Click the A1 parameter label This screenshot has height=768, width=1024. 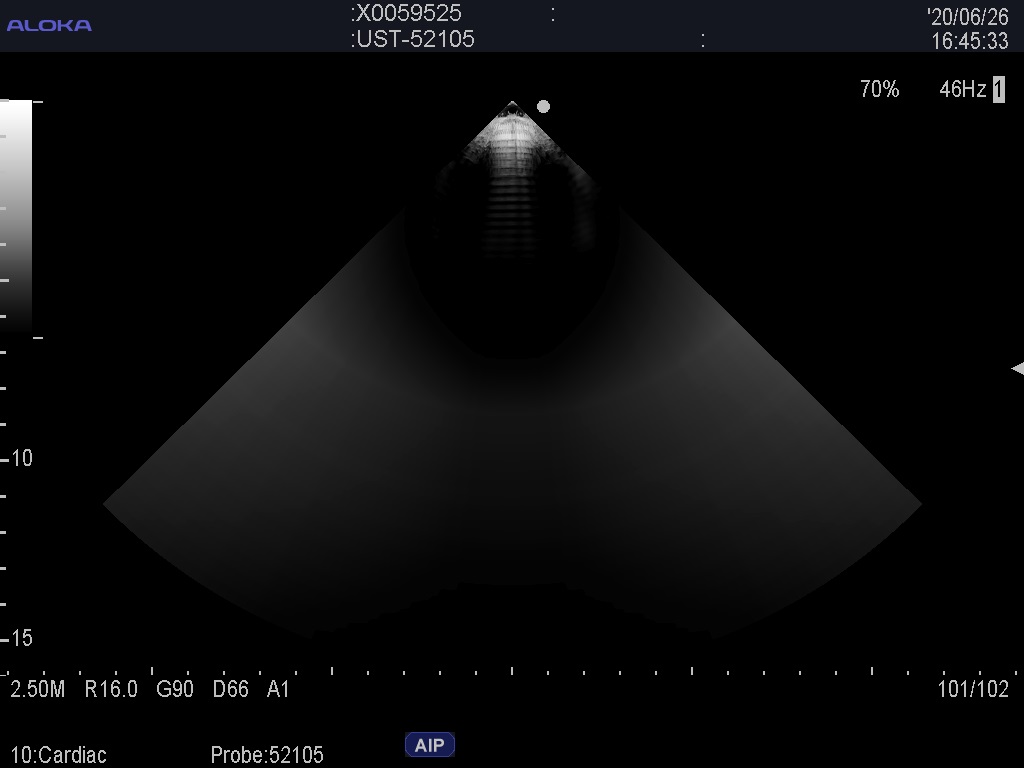(x=278, y=689)
